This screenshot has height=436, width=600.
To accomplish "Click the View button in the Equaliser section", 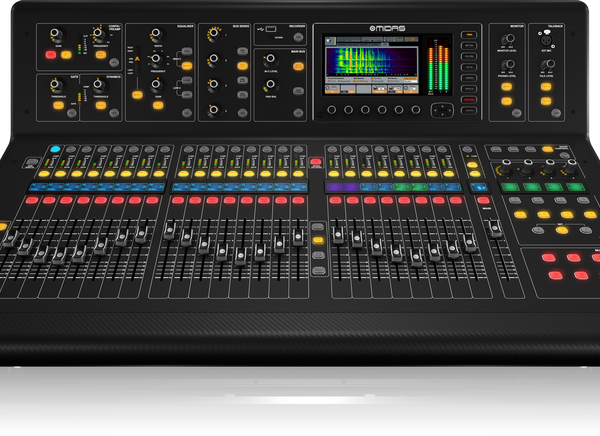I will click(186, 113).
